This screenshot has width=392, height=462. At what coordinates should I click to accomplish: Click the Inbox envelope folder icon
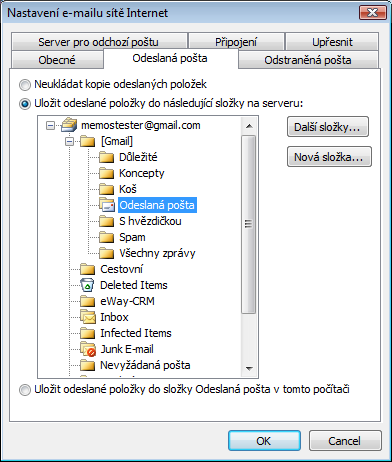88,317
